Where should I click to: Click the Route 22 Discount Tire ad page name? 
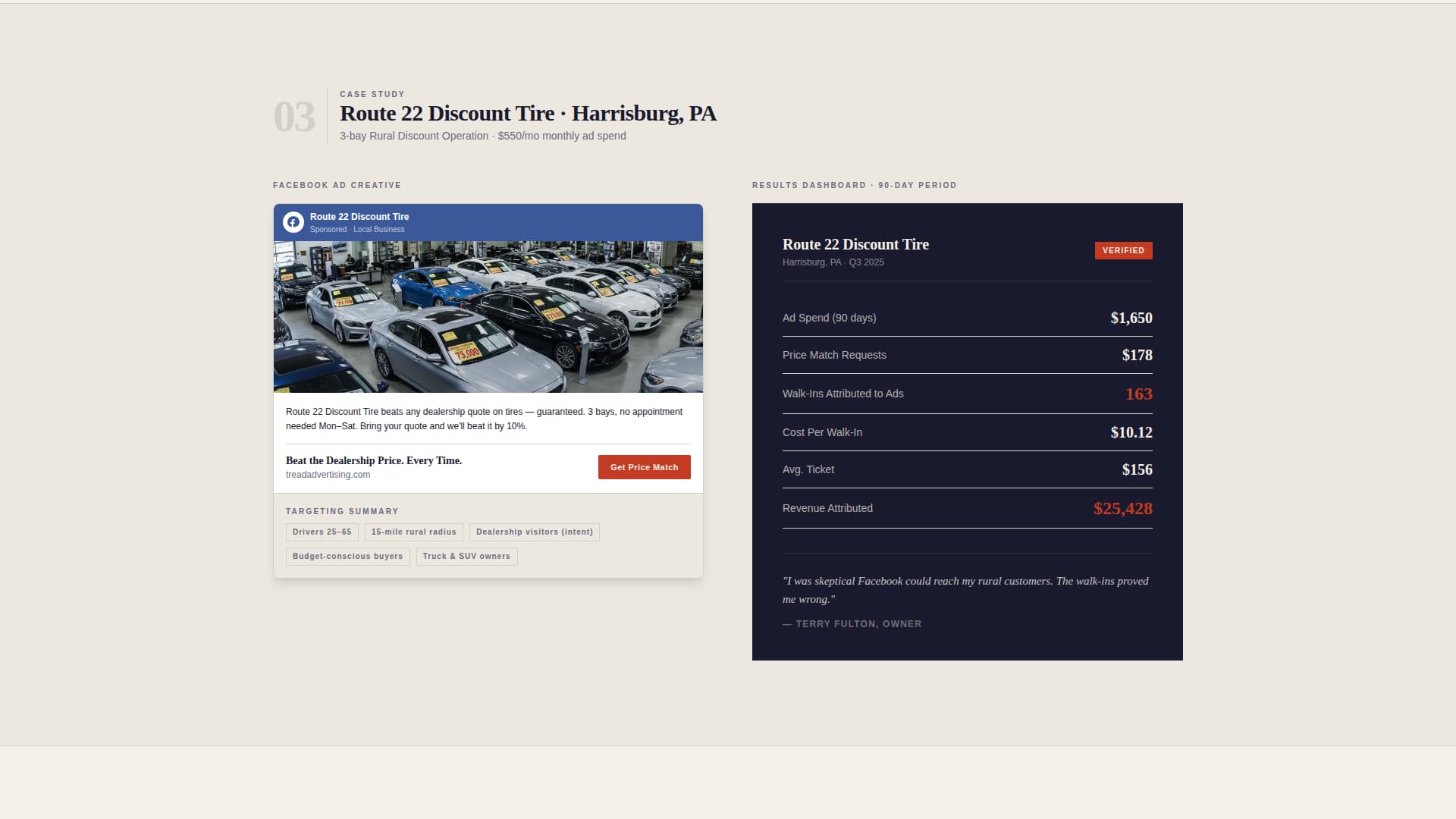tap(359, 217)
